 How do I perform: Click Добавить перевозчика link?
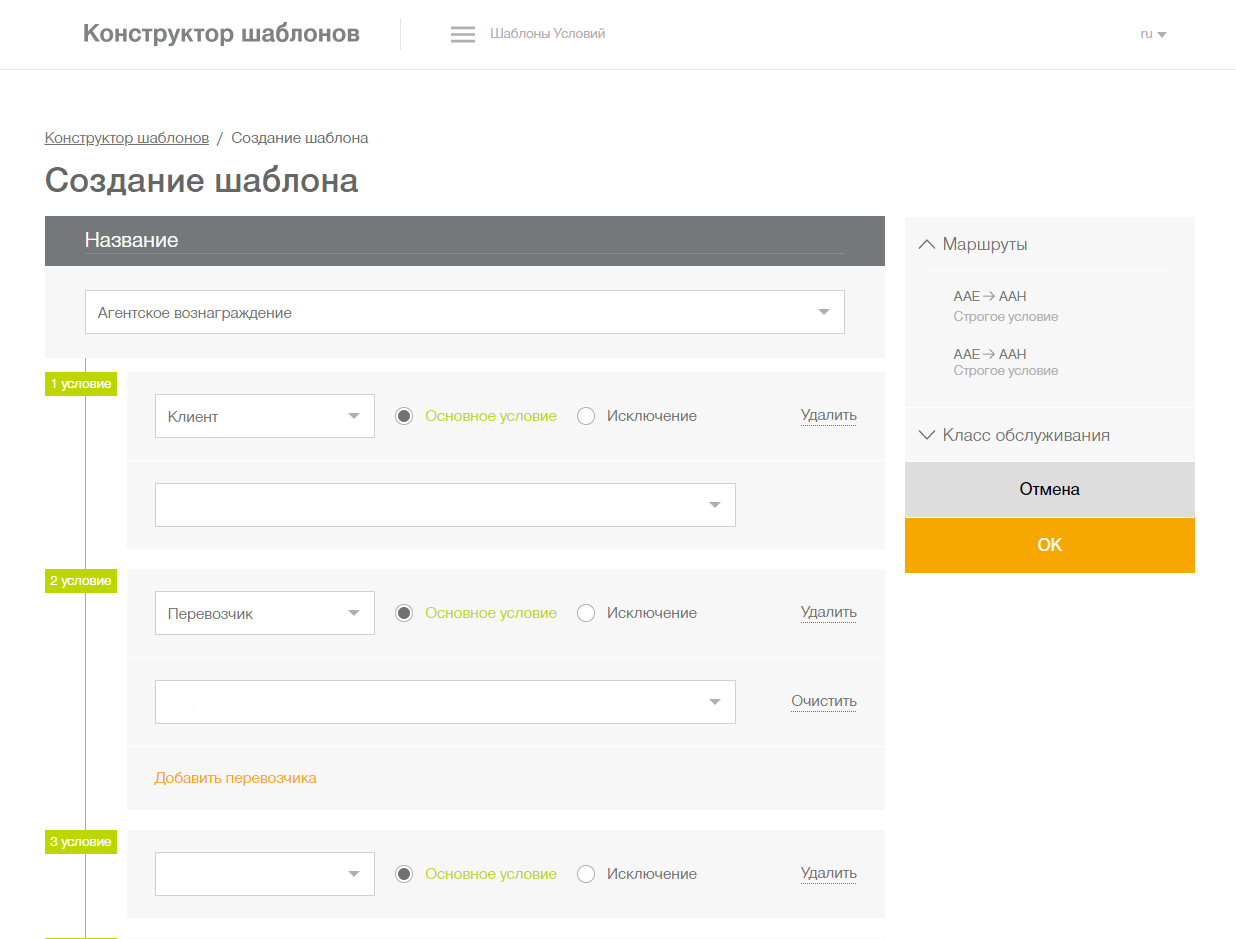[235, 778]
